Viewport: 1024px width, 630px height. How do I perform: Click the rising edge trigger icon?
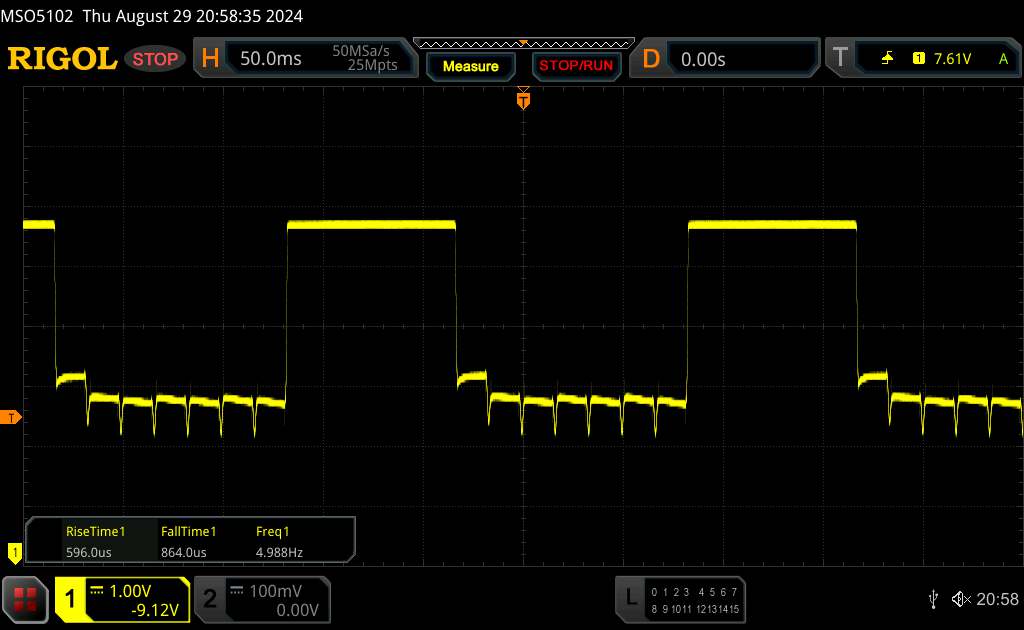click(887, 59)
